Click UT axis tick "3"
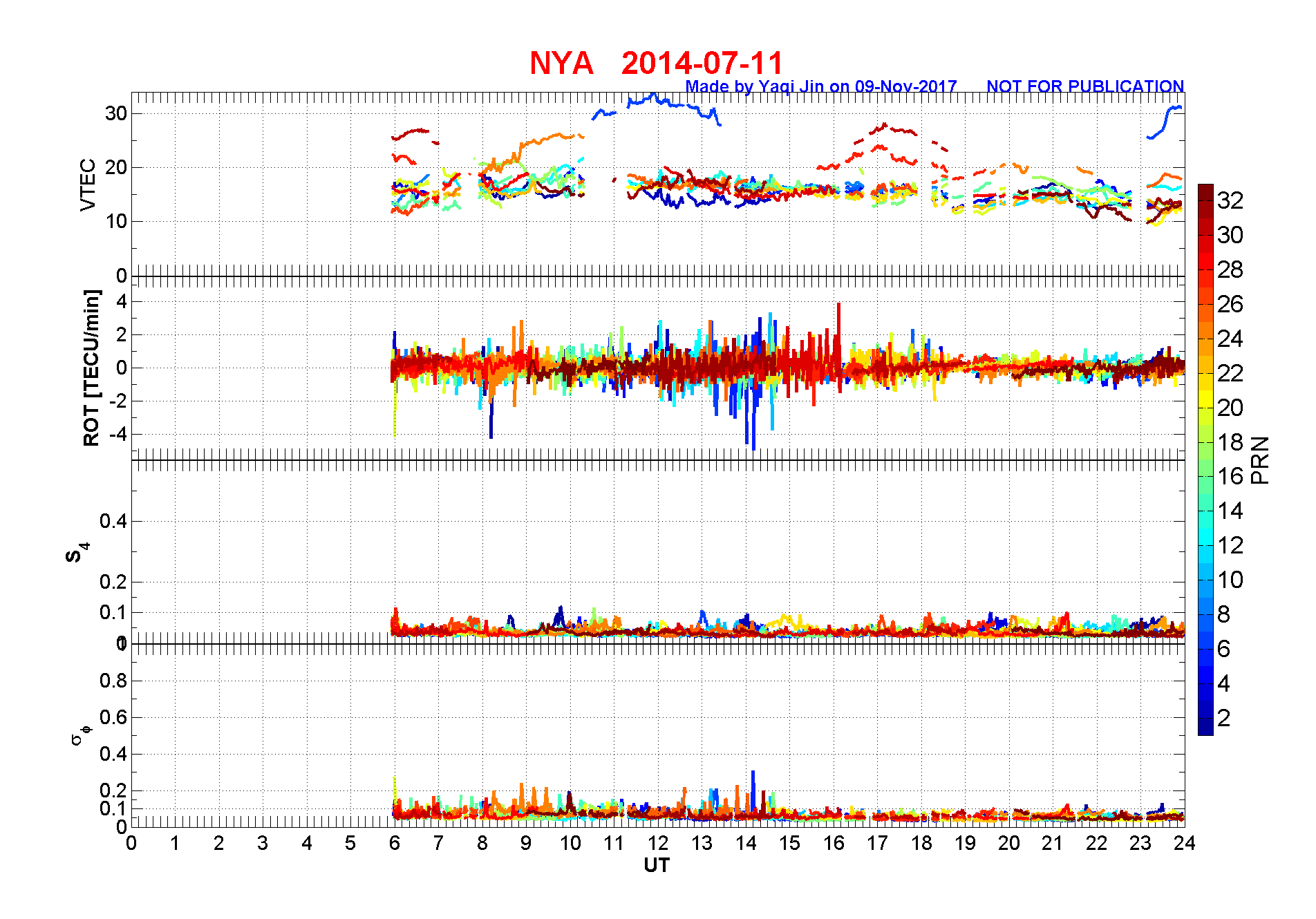Image resolution: width=1316 pixels, height=919 pixels. pos(263,843)
